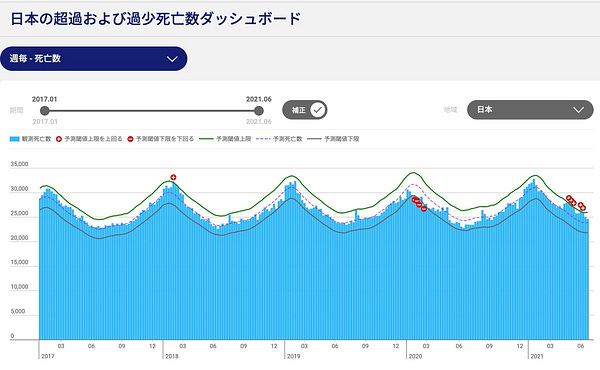
Task: Click the 35,000 y-axis label
Action: pyautogui.click(x=19, y=164)
